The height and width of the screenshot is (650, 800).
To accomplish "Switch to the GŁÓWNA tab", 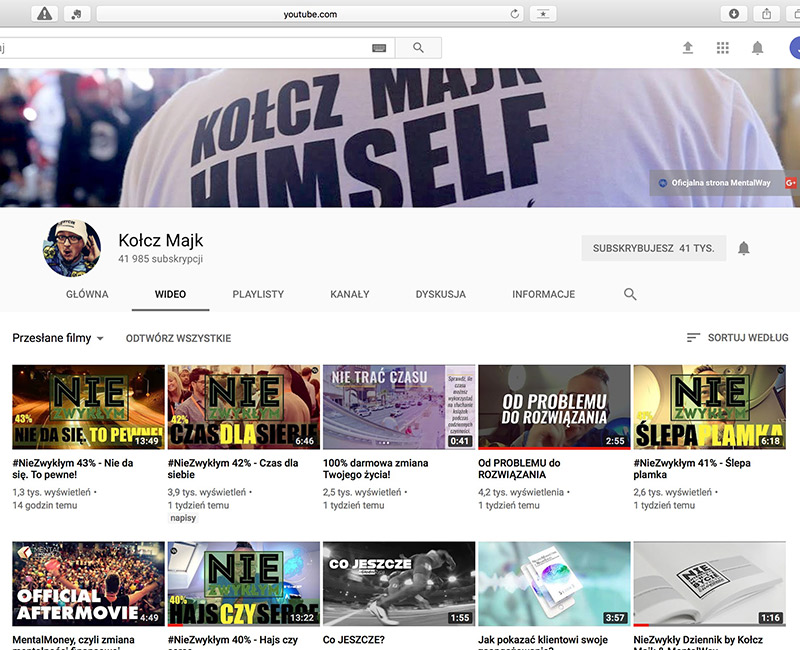I will pyautogui.click(x=87, y=294).
